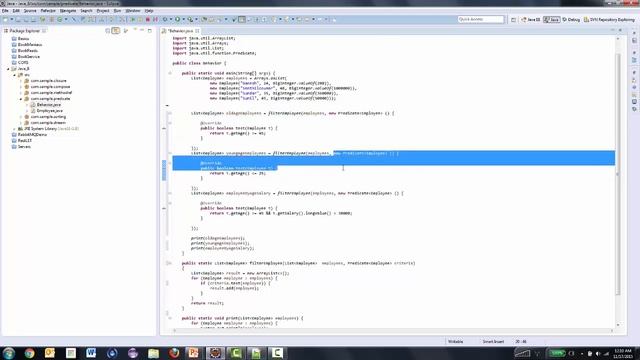Open PowerPoint from the taskbar
Screen dimensions: 640x360
point(193,353)
